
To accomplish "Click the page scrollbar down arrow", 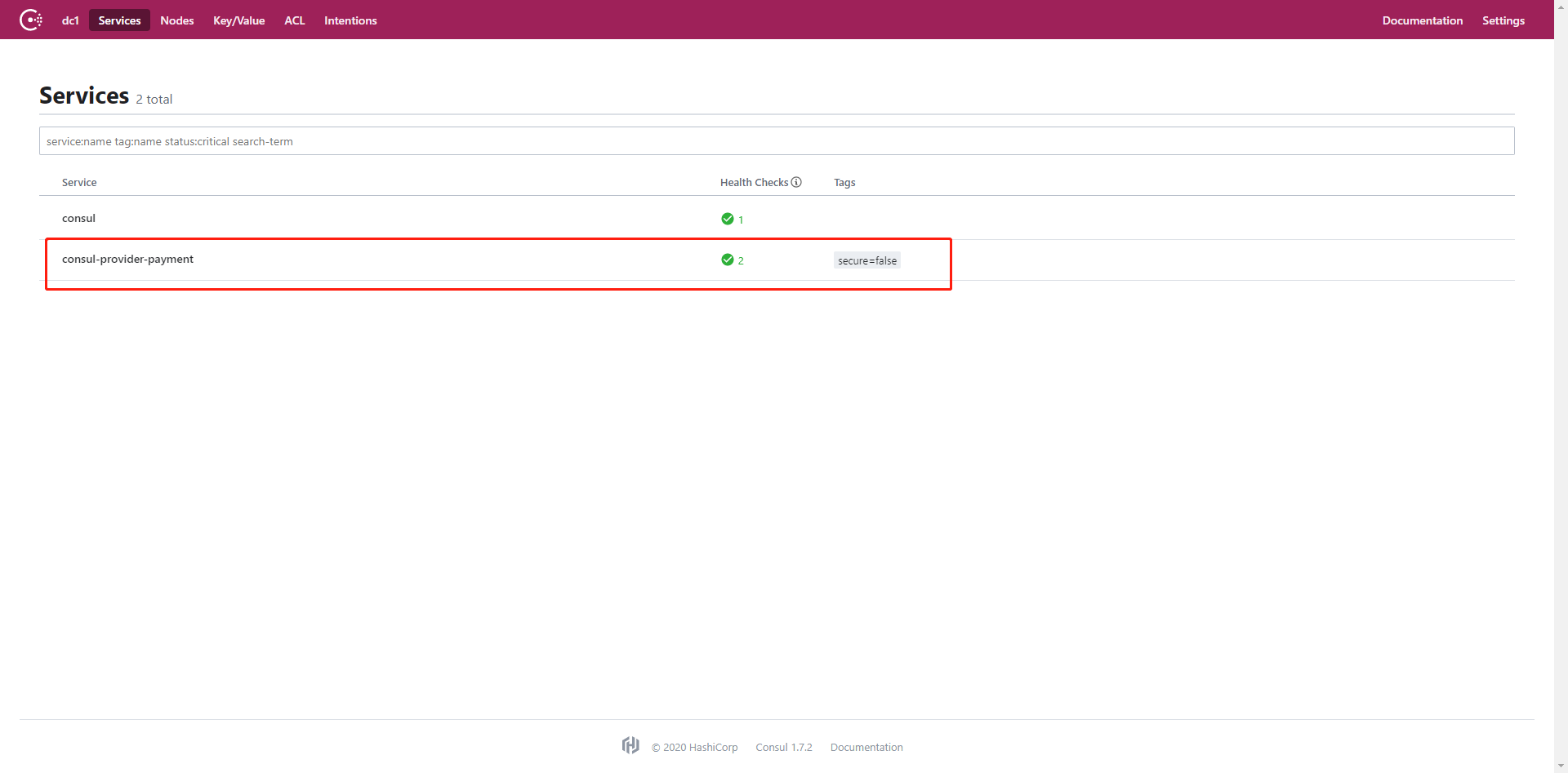I will coord(1561,766).
